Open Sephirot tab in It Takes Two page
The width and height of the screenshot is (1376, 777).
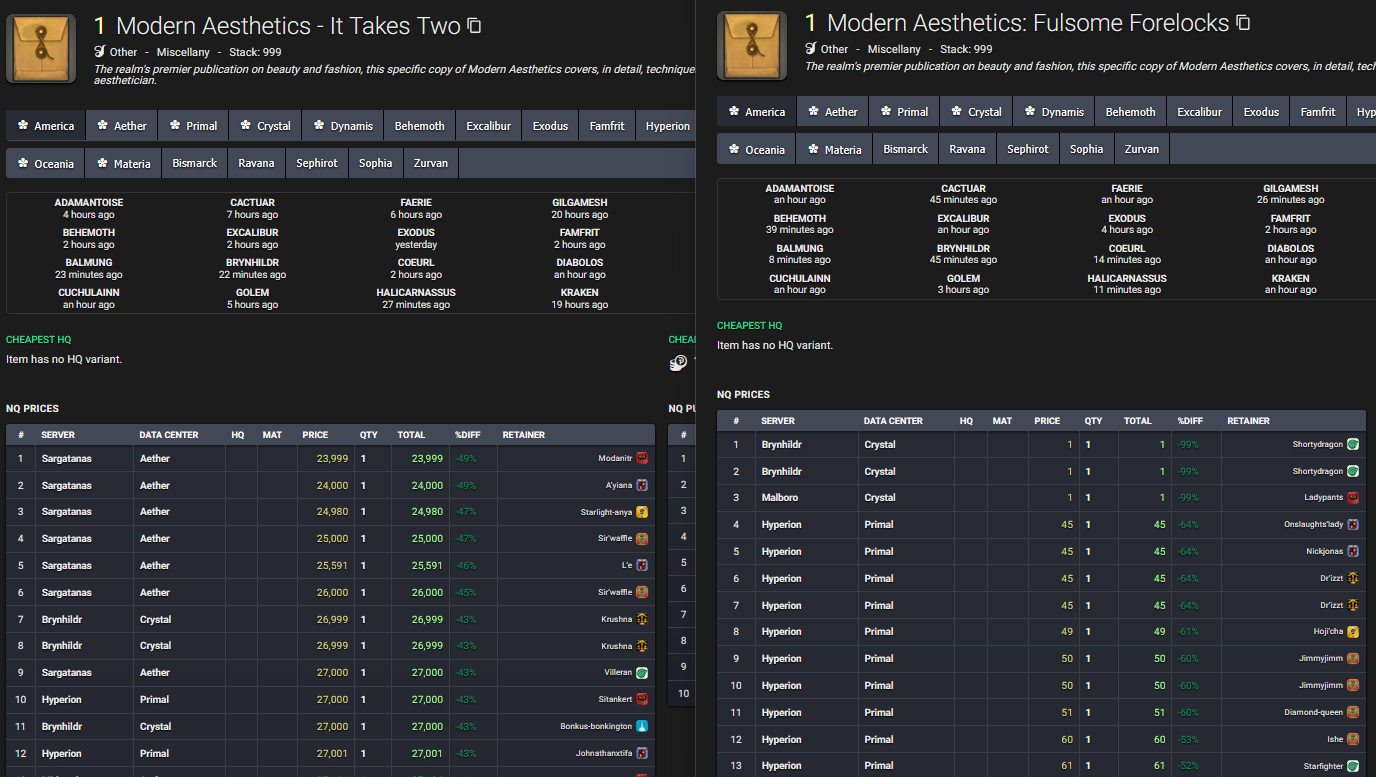tap(317, 163)
